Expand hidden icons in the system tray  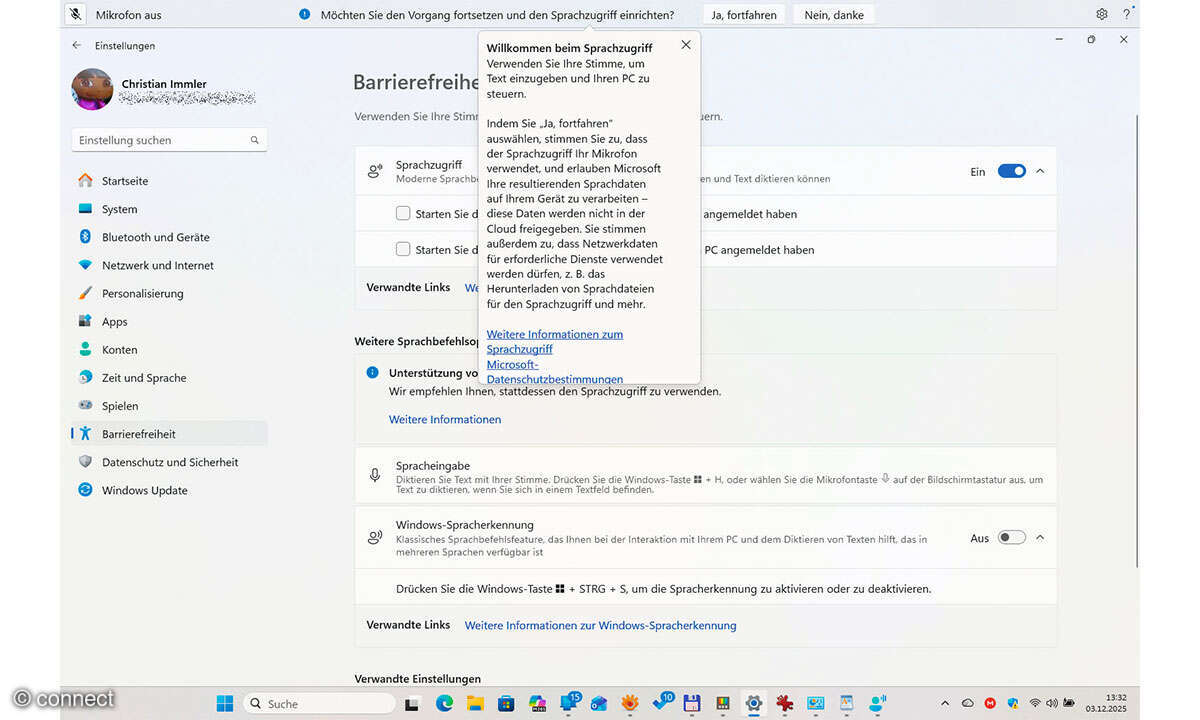tap(944, 703)
